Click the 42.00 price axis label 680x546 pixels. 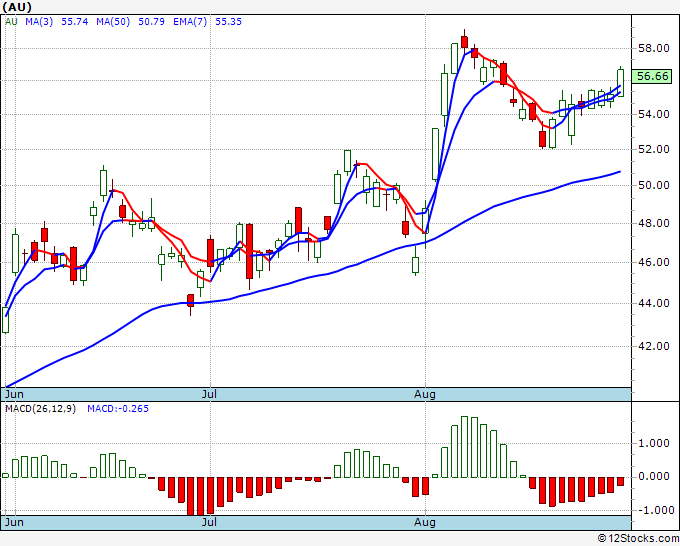pyautogui.click(x=654, y=346)
